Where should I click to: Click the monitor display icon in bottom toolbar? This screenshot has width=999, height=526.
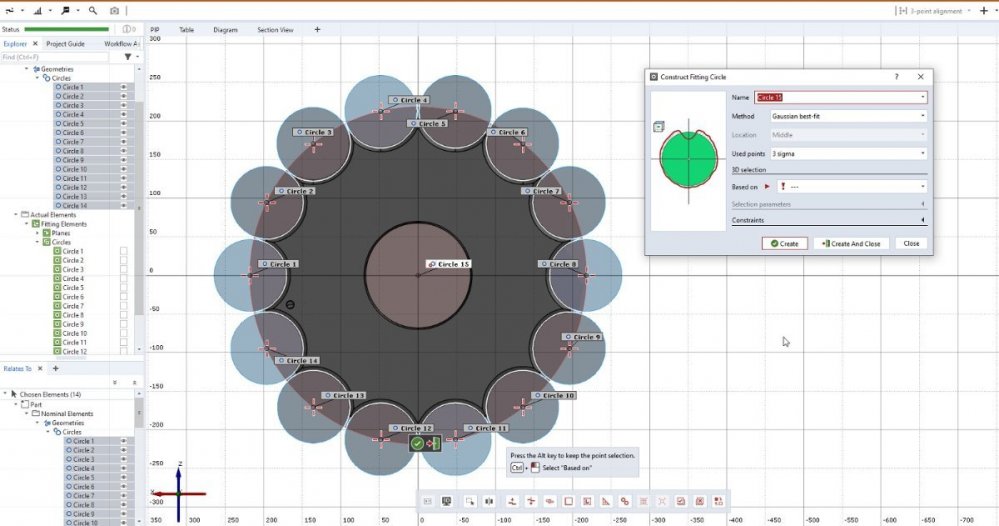(x=447, y=501)
